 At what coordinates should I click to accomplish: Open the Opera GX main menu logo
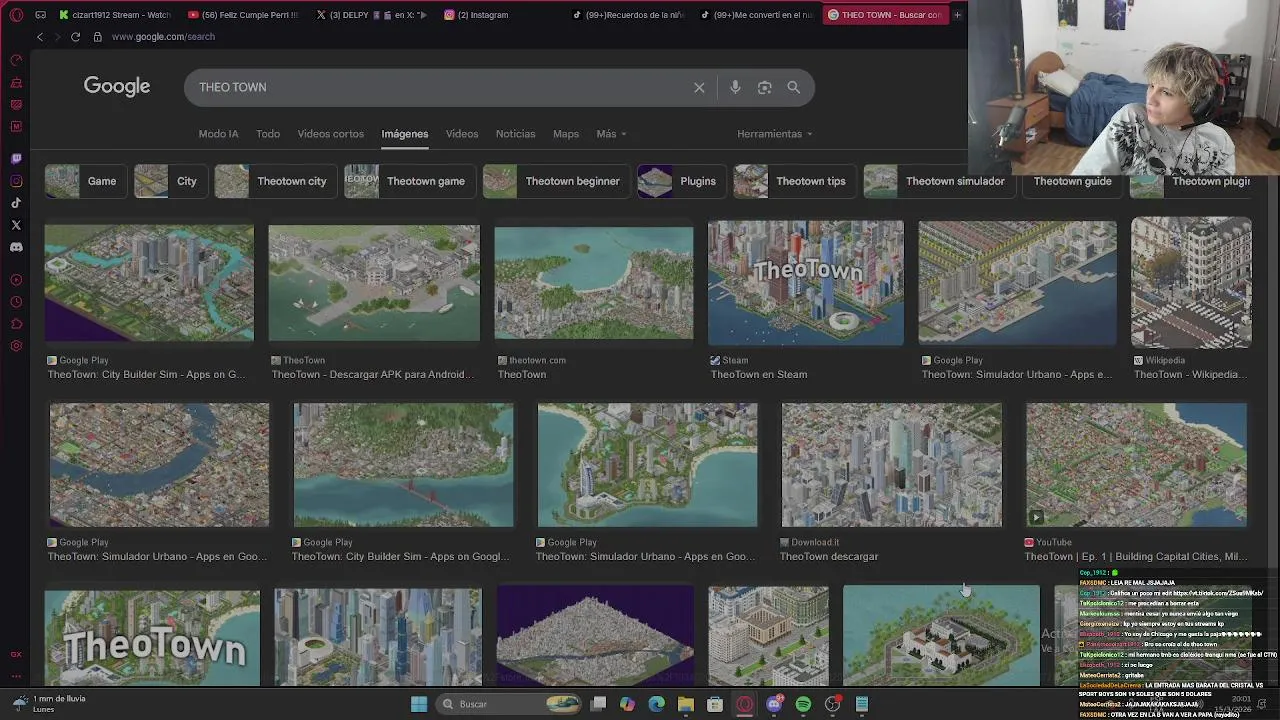point(16,15)
